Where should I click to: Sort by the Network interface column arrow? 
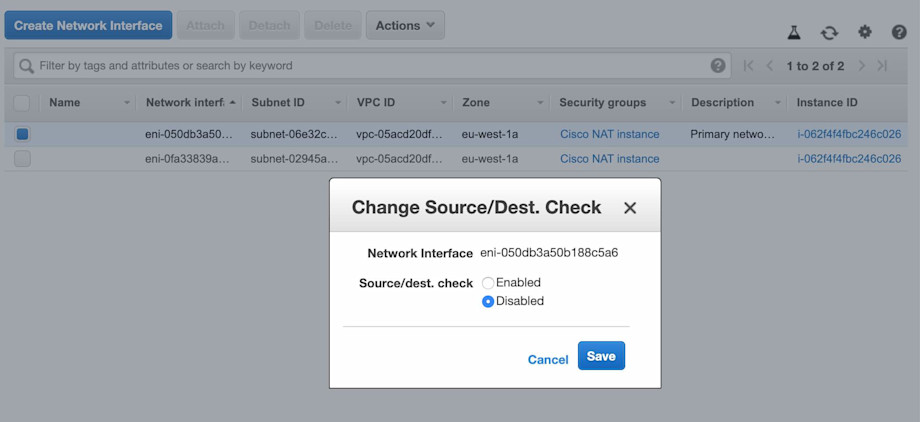[x=232, y=102]
